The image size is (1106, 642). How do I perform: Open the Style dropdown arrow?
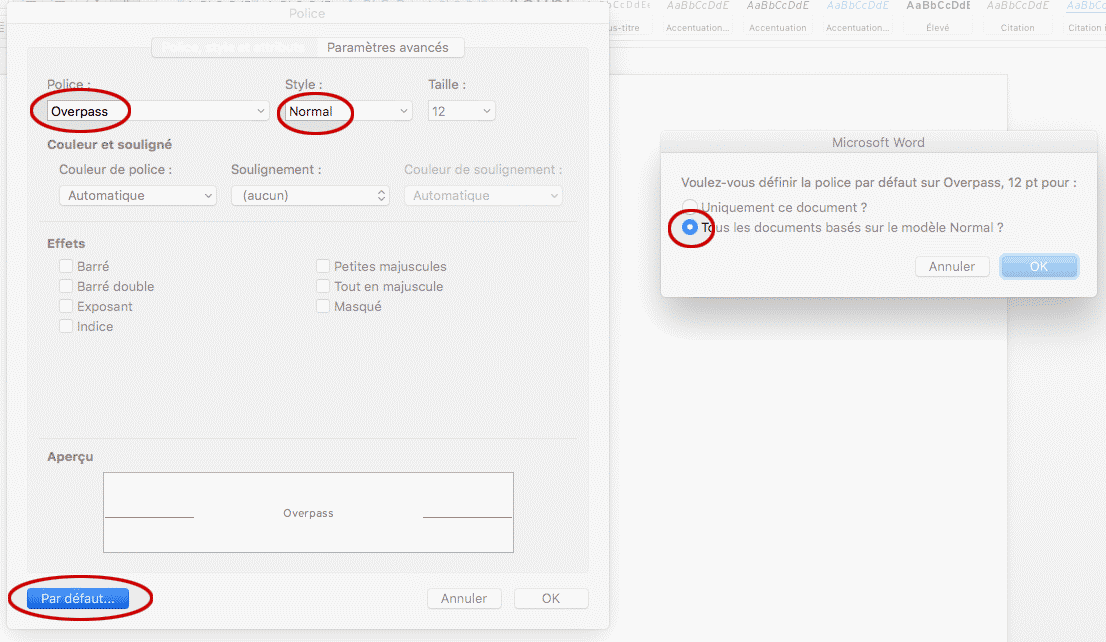pos(403,111)
